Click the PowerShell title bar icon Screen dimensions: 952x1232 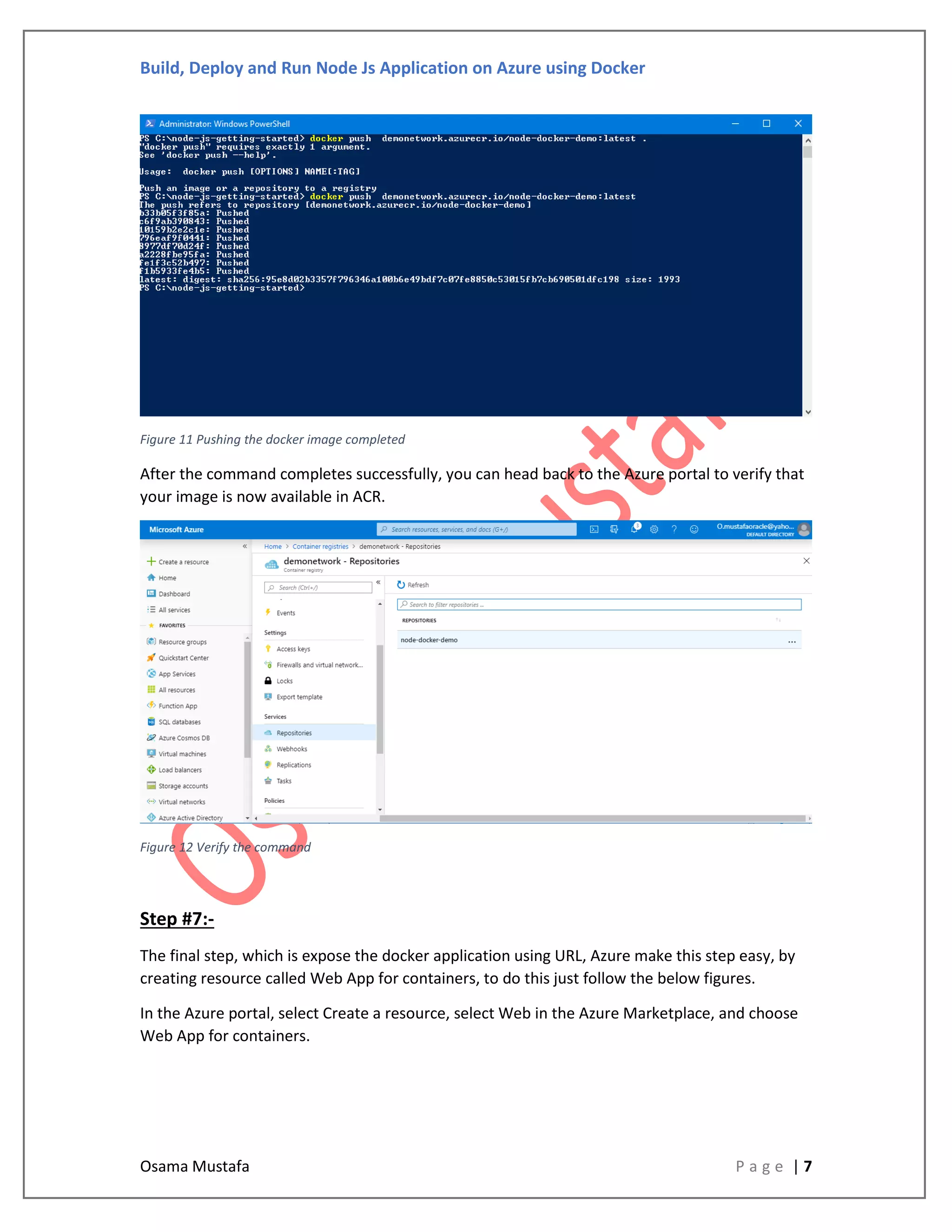(x=150, y=124)
